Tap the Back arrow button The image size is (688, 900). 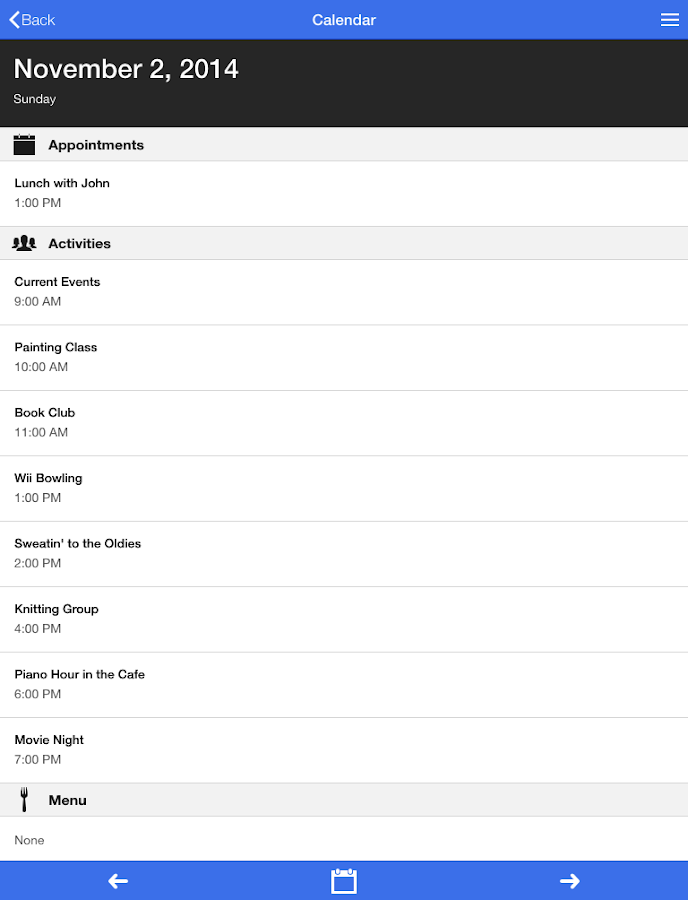click(x=31, y=20)
